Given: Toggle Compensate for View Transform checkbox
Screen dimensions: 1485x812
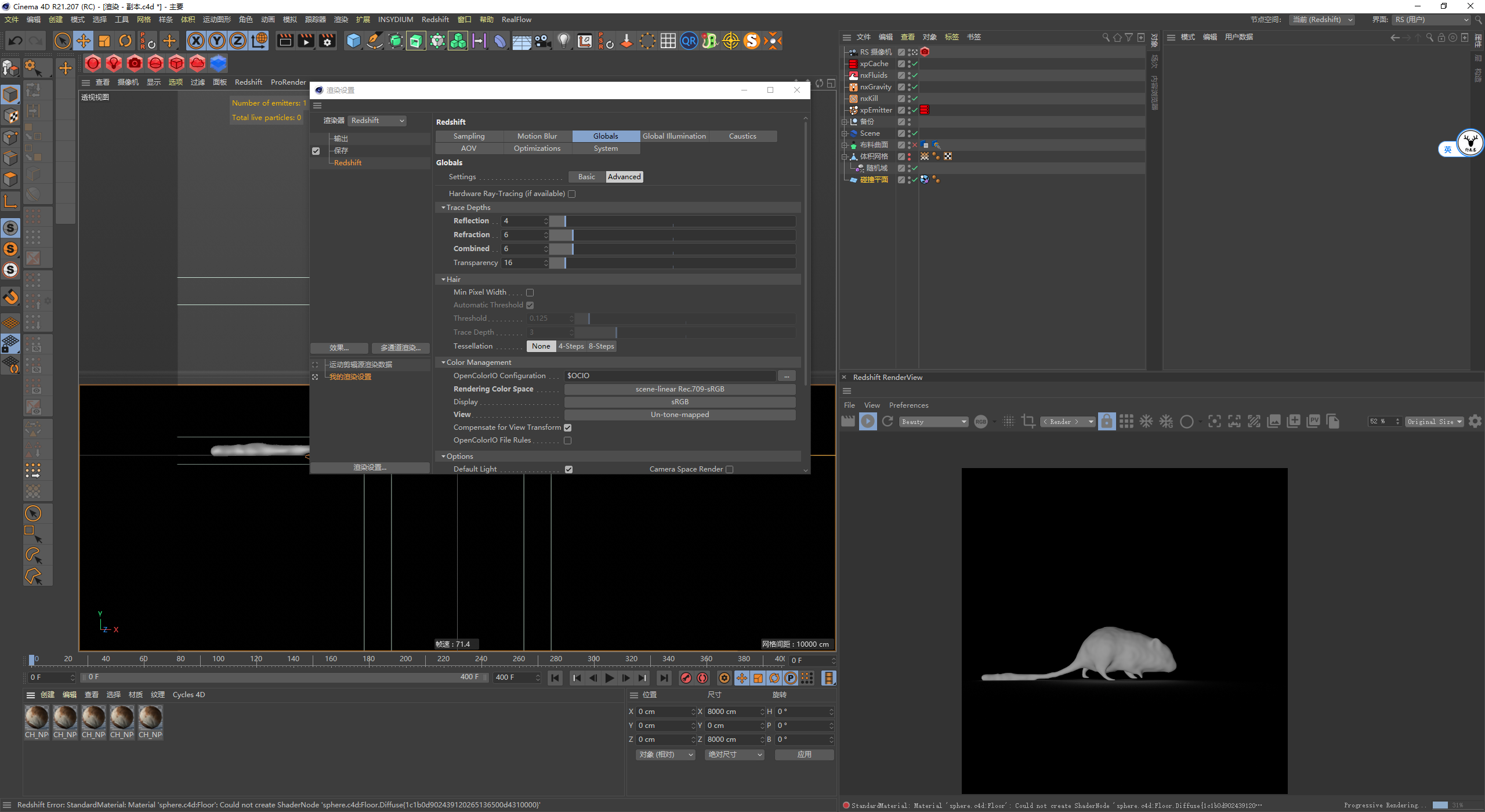Looking at the screenshot, I should [x=568, y=428].
